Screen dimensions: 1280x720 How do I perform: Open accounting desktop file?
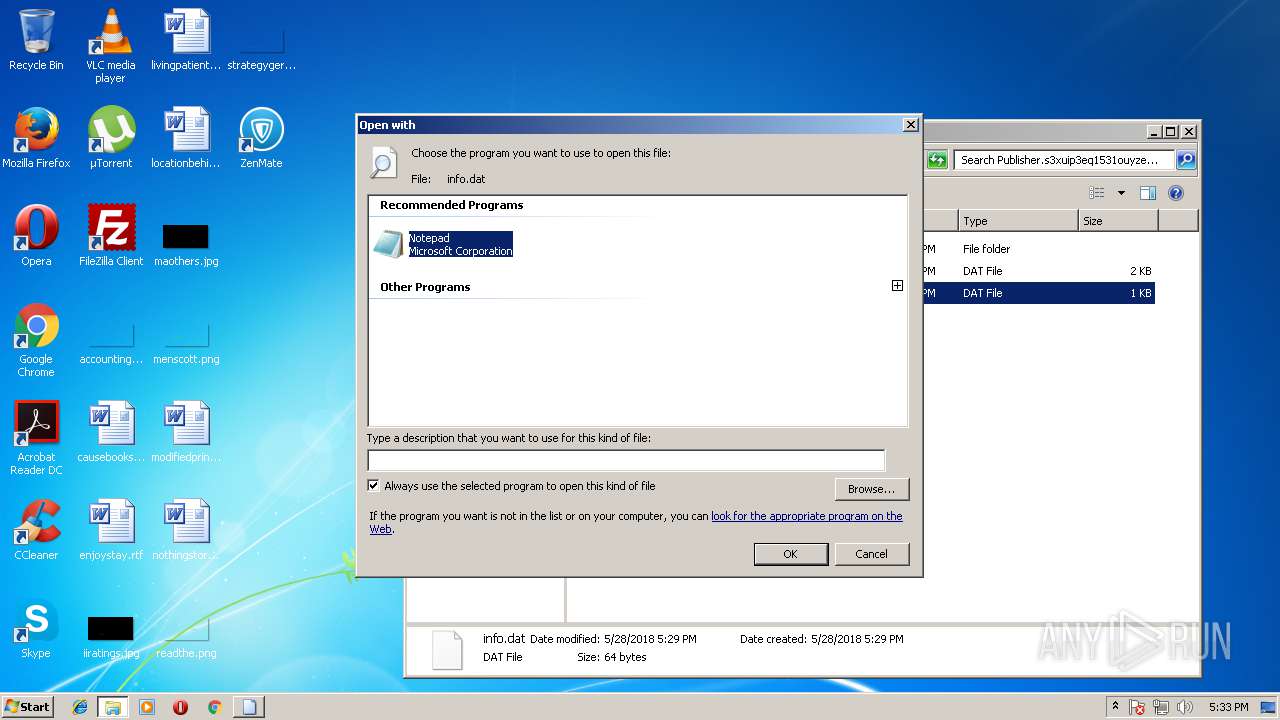coord(110,343)
